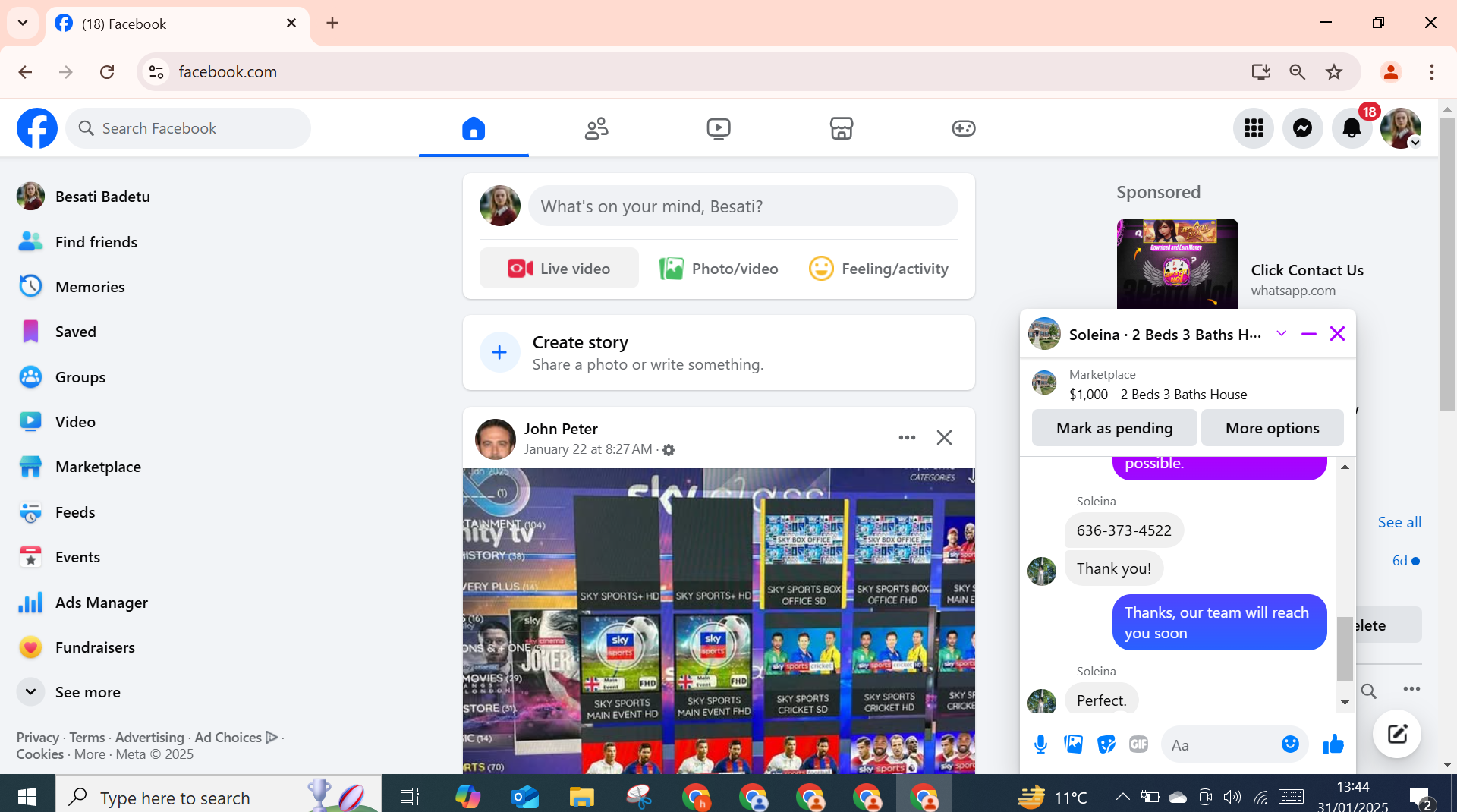Viewport: 1457px width, 812px height.
Task: Open Outlook from the taskbar
Action: click(525, 797)
